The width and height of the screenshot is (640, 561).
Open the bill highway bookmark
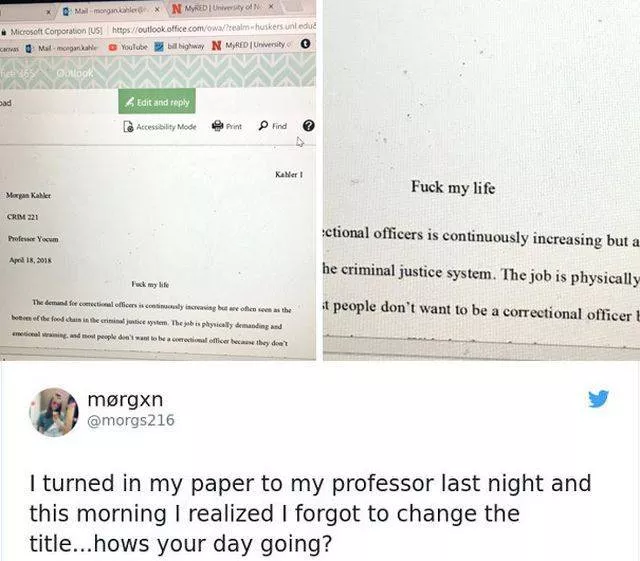point(180,46)
